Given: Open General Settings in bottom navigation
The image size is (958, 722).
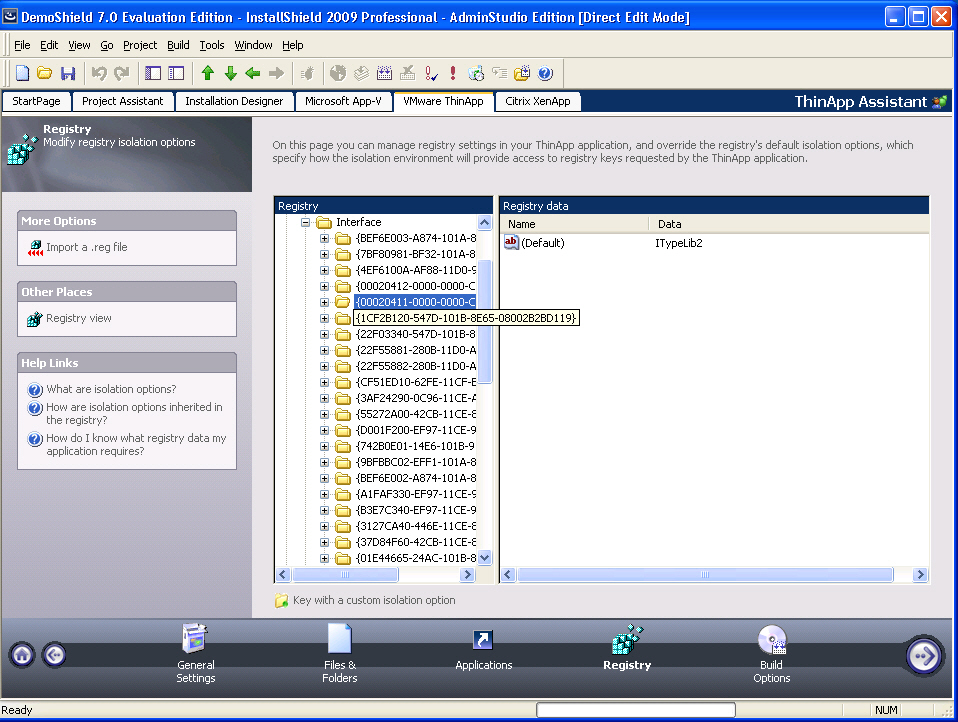Looking at the screenshot, I should pyautogui.click(x=196, y=653).
